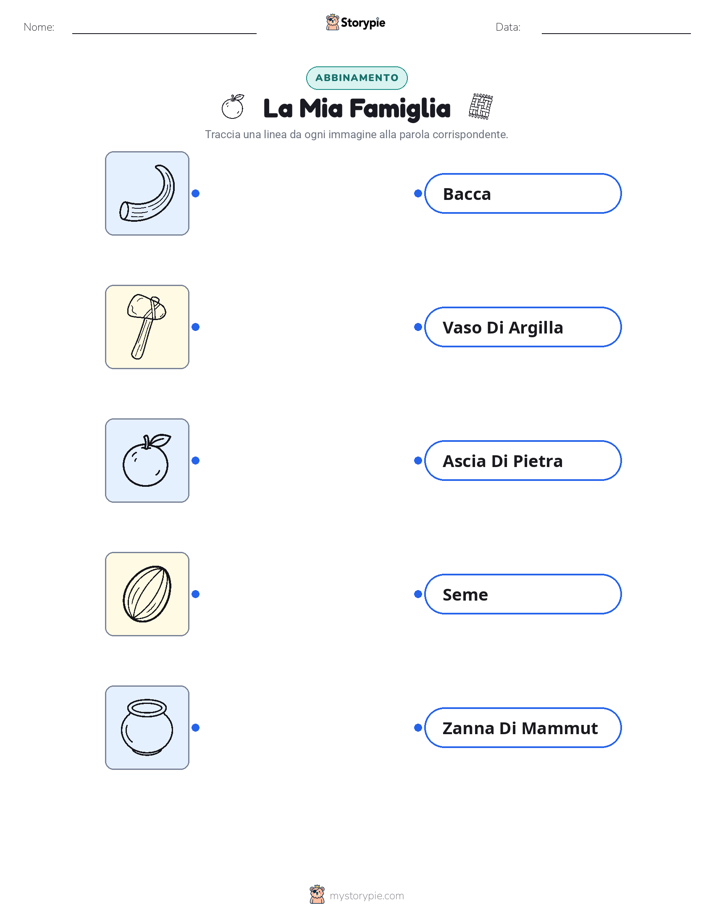Choose the Zanna Di Mammut label
This screenshot has height=924, width=714.
coord(523,728)
